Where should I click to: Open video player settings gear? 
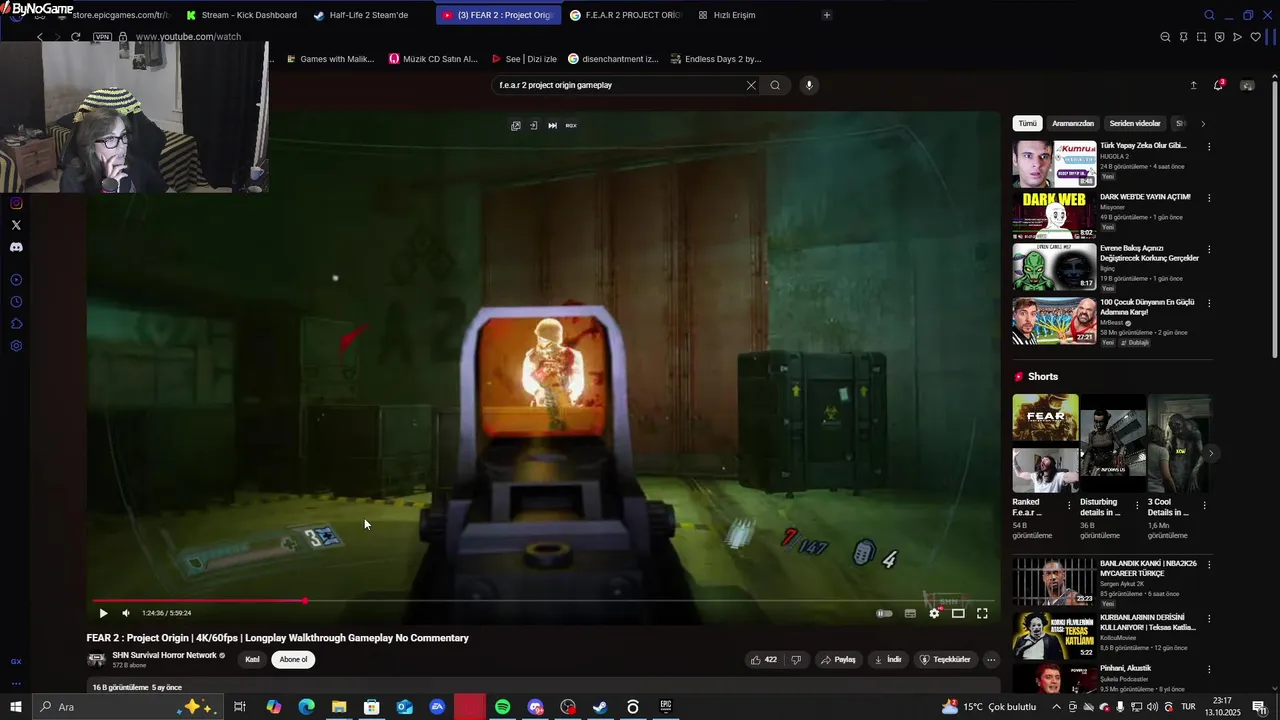pos(934,613)
